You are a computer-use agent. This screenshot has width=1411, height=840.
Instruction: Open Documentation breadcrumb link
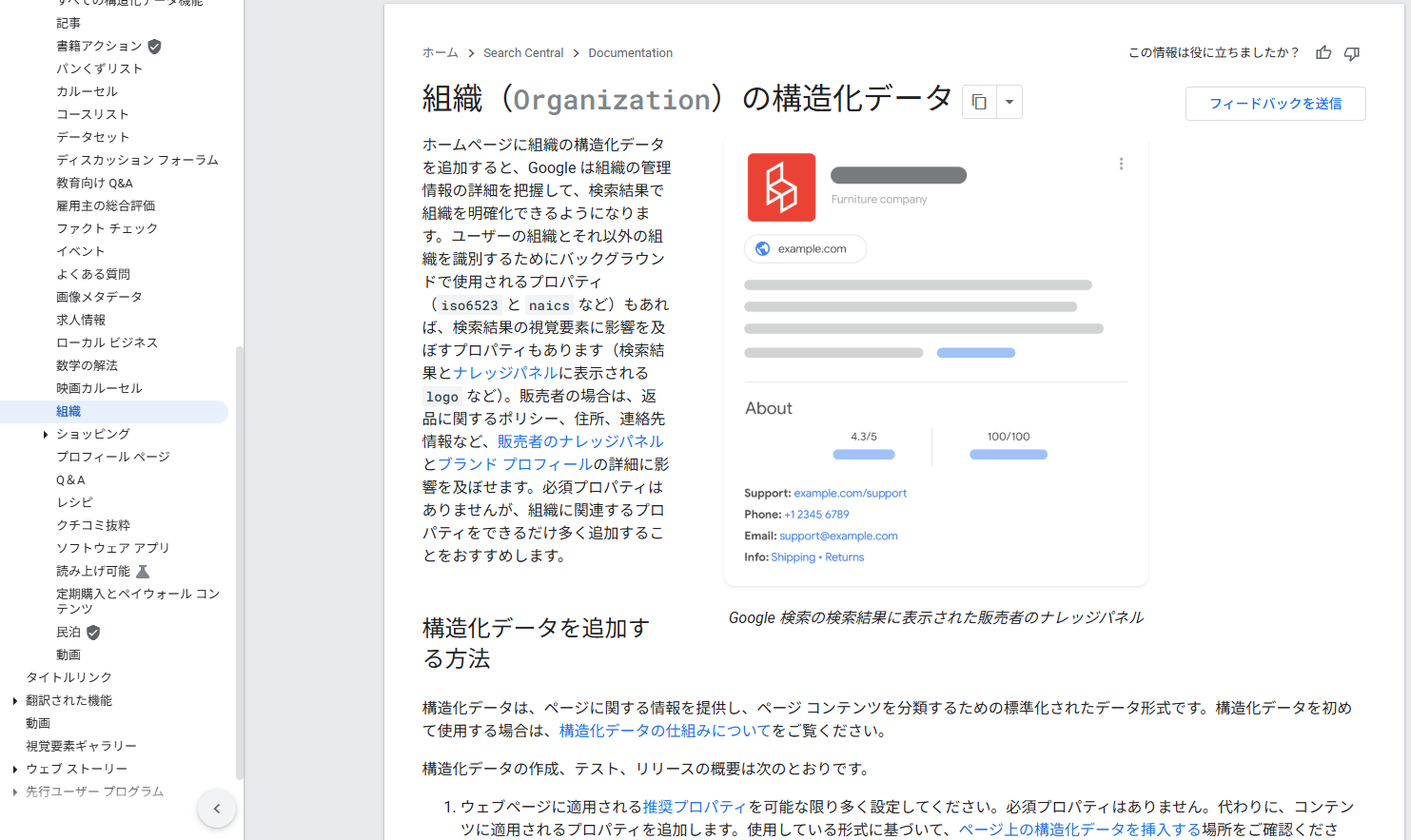[x=630, y=53]
